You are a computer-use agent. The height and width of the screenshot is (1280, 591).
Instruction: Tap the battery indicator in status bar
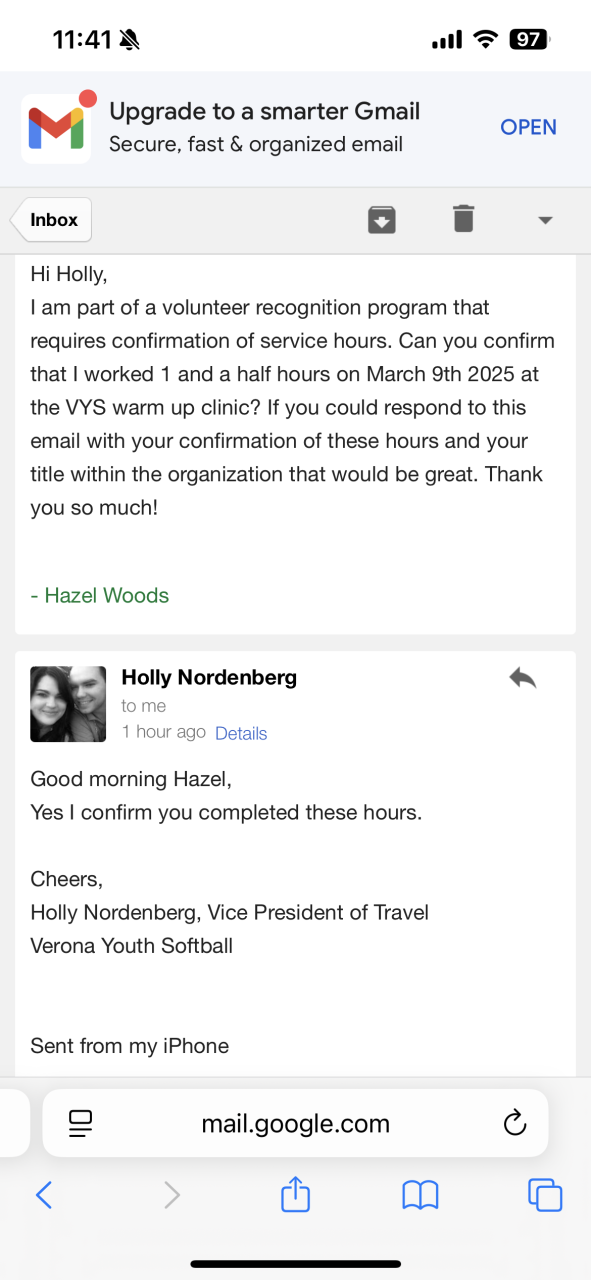pyautogui.click(x=529, y=40)
